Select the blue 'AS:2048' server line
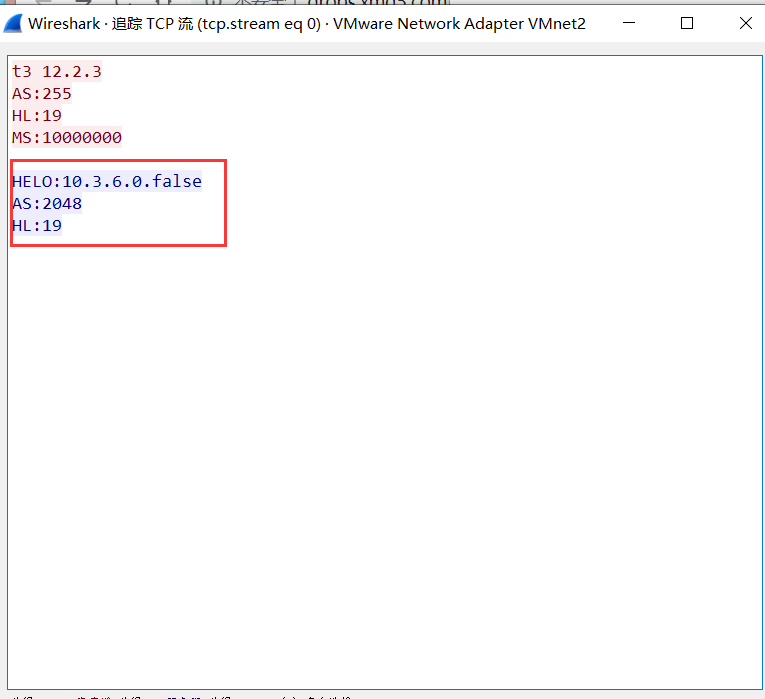Image resolution: width=765 pixels, height=699 pixels. (x=47, y=204)
